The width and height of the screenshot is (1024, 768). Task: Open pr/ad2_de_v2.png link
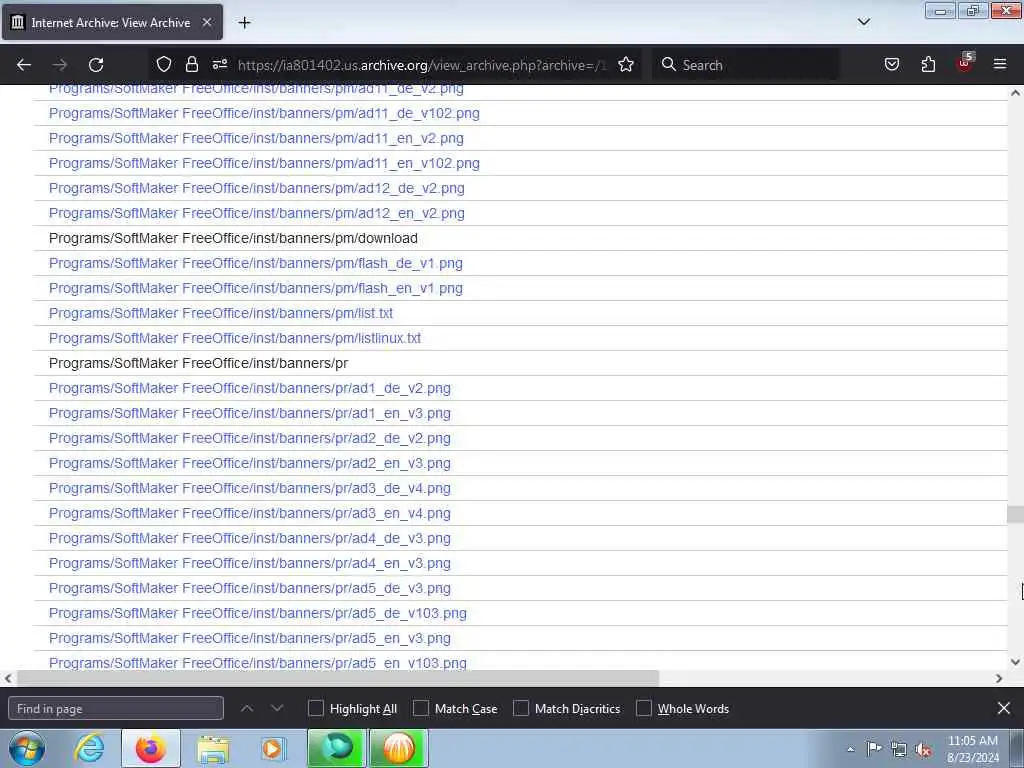point(249,438)
